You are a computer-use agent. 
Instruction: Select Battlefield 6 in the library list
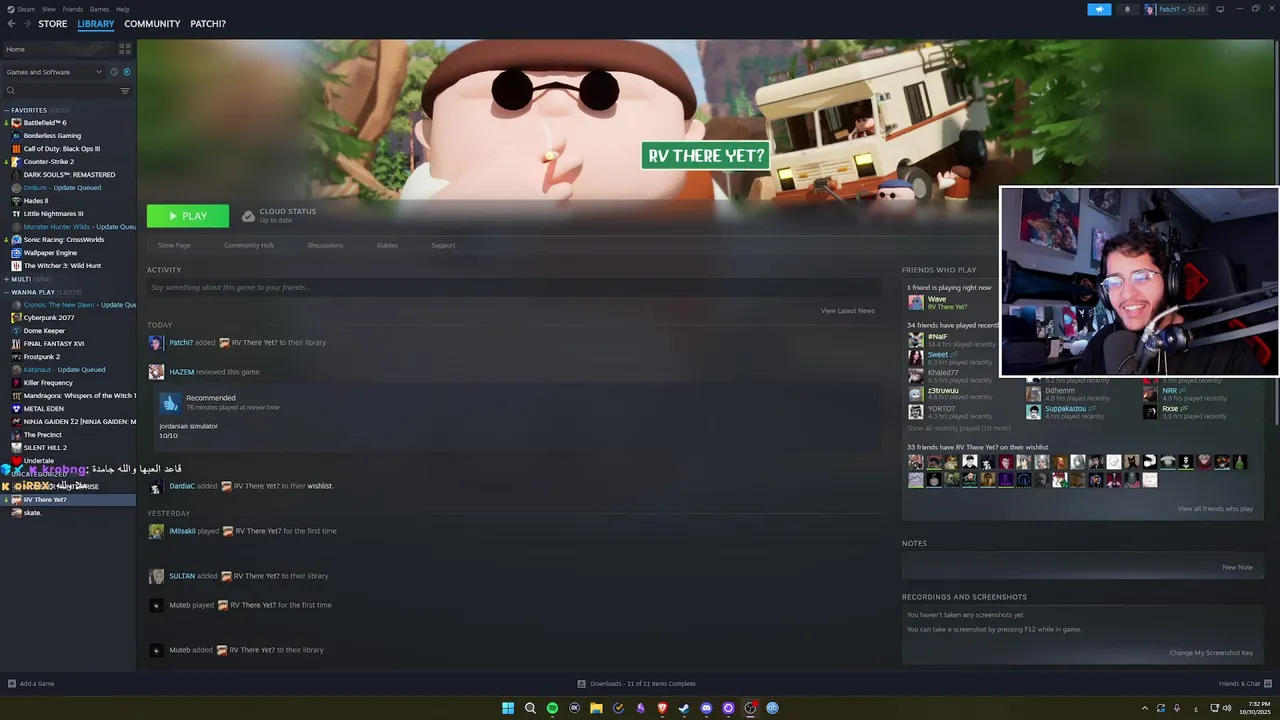click(45, 123)
